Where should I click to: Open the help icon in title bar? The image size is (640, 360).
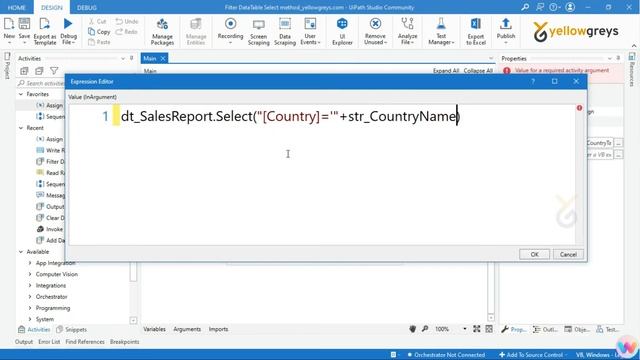coord(554,7)
